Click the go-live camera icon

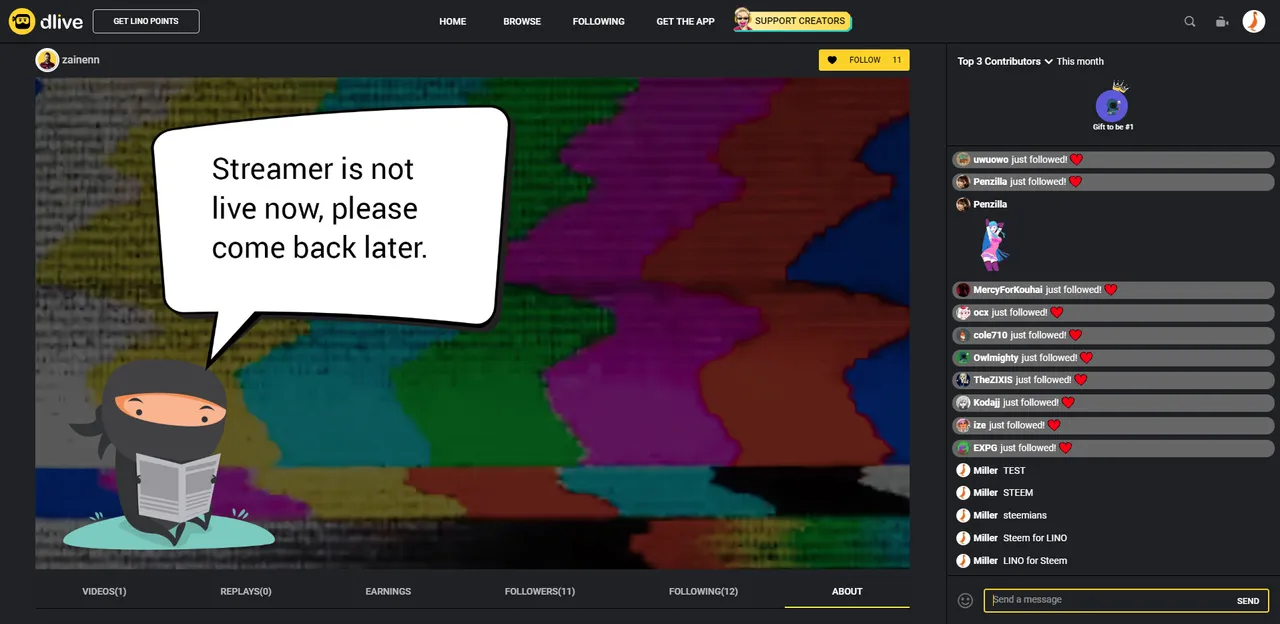[x=1221, y=21]
